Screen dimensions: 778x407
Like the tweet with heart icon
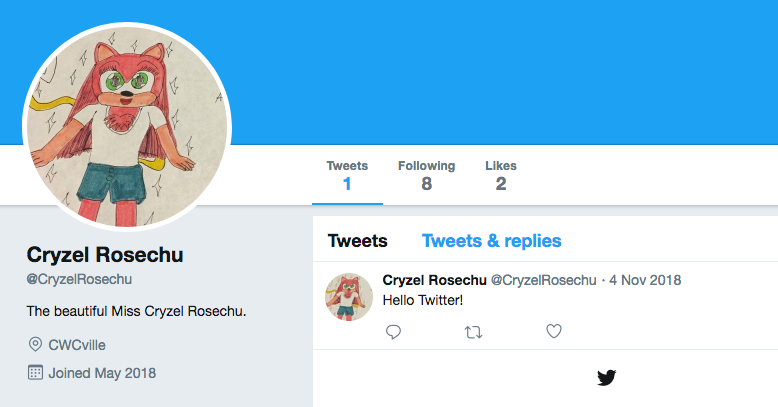[x=554, y=331]
